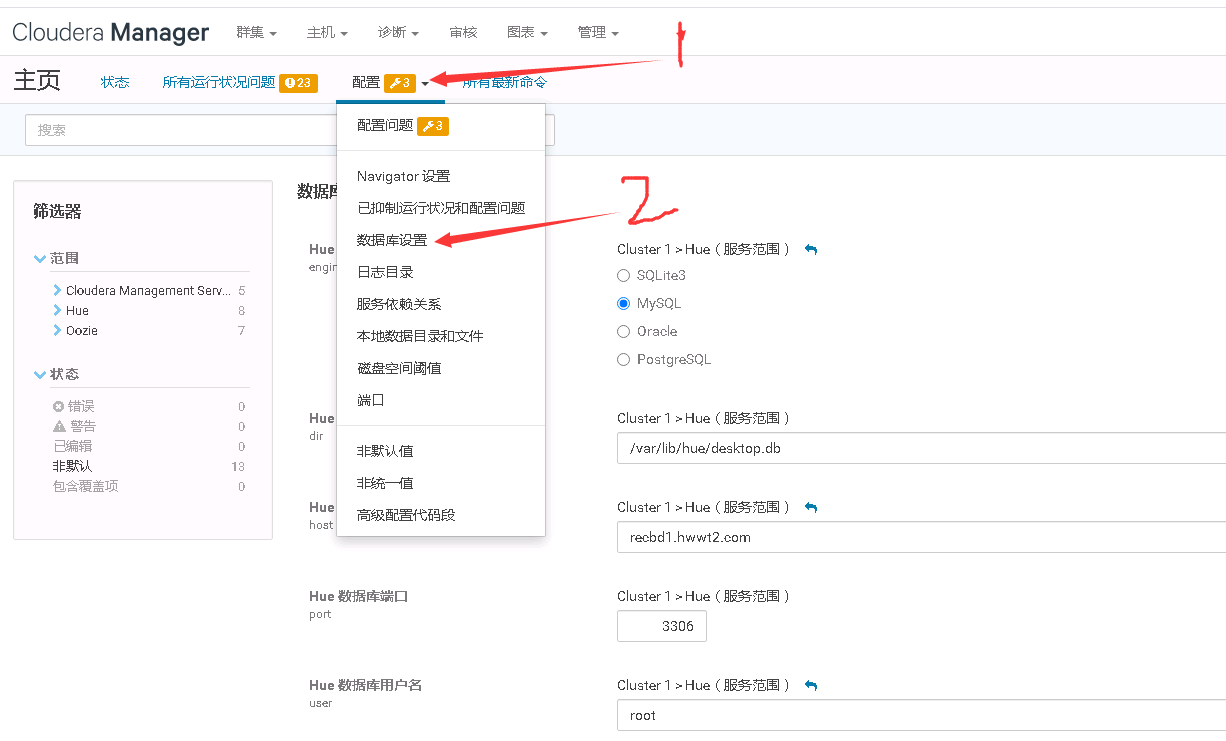Expand the Oozie scope filter
The width and height of the screenshot is (1226, 741).
coord(75,331)
